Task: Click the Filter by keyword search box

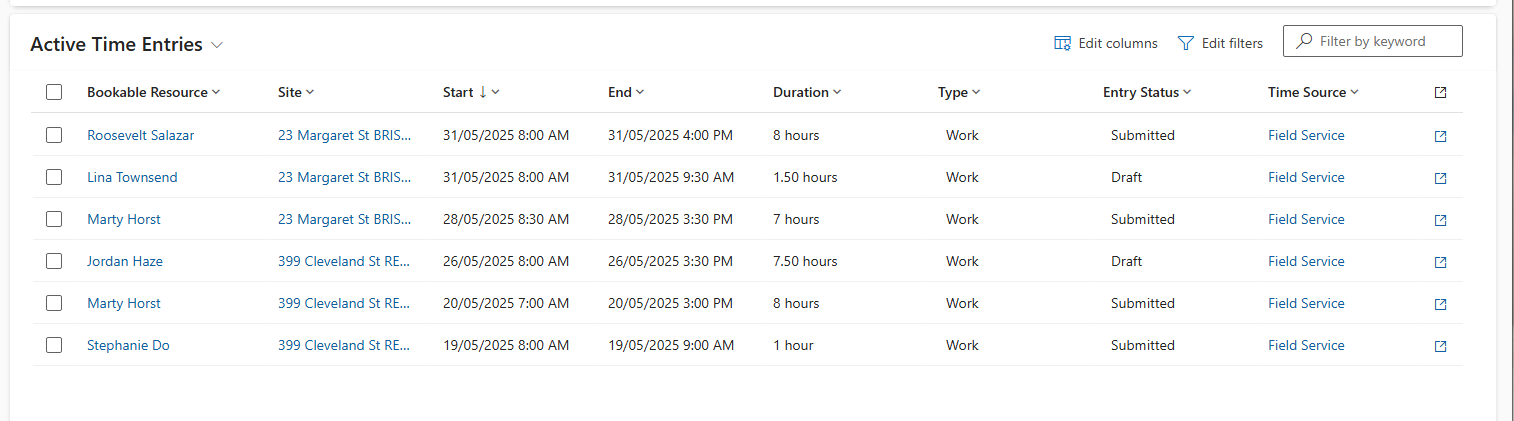Action: pyautogui.click(x=1373, y=41)
